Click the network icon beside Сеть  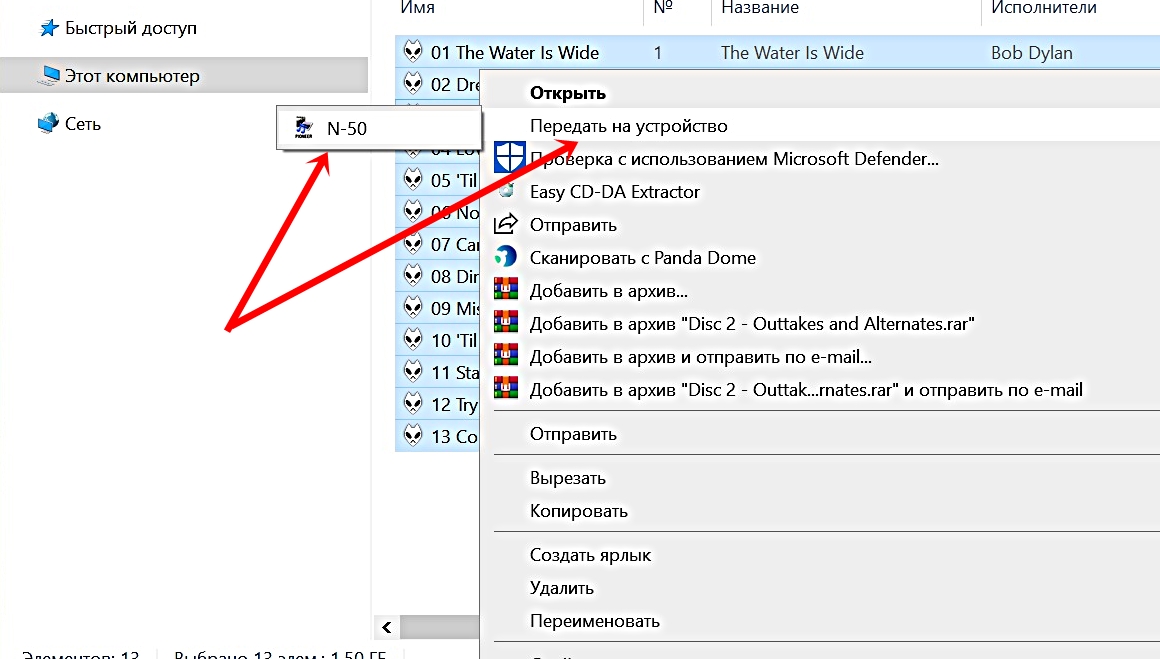tap(48, 124)
